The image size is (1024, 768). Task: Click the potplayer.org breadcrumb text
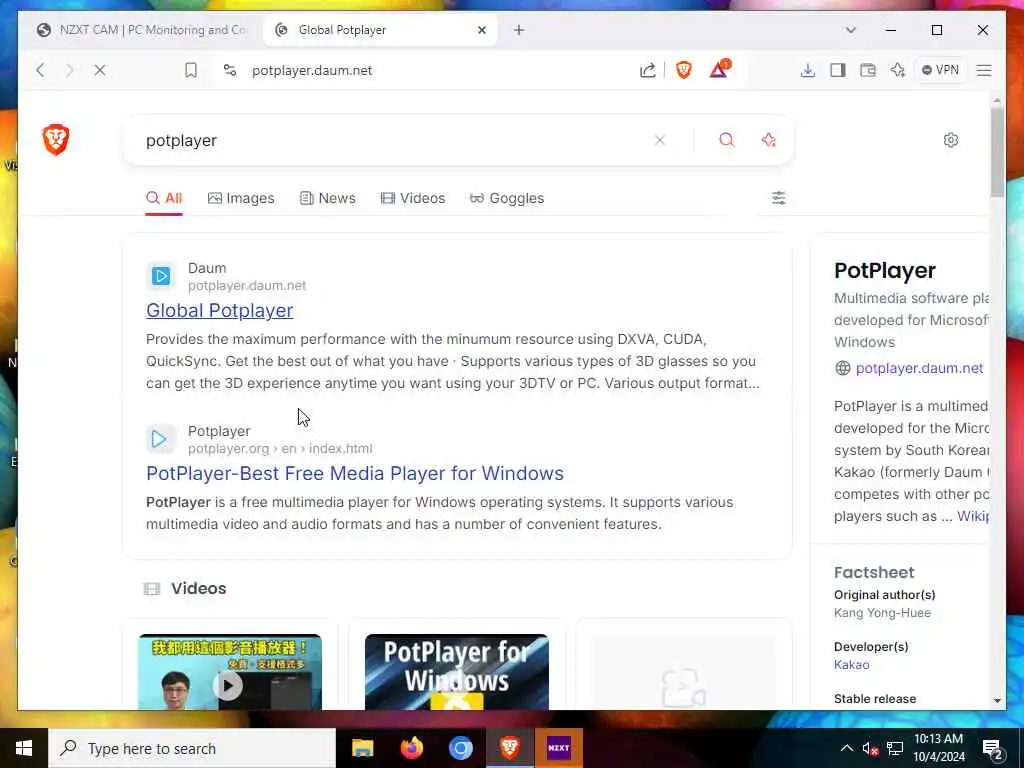(280, 449)
